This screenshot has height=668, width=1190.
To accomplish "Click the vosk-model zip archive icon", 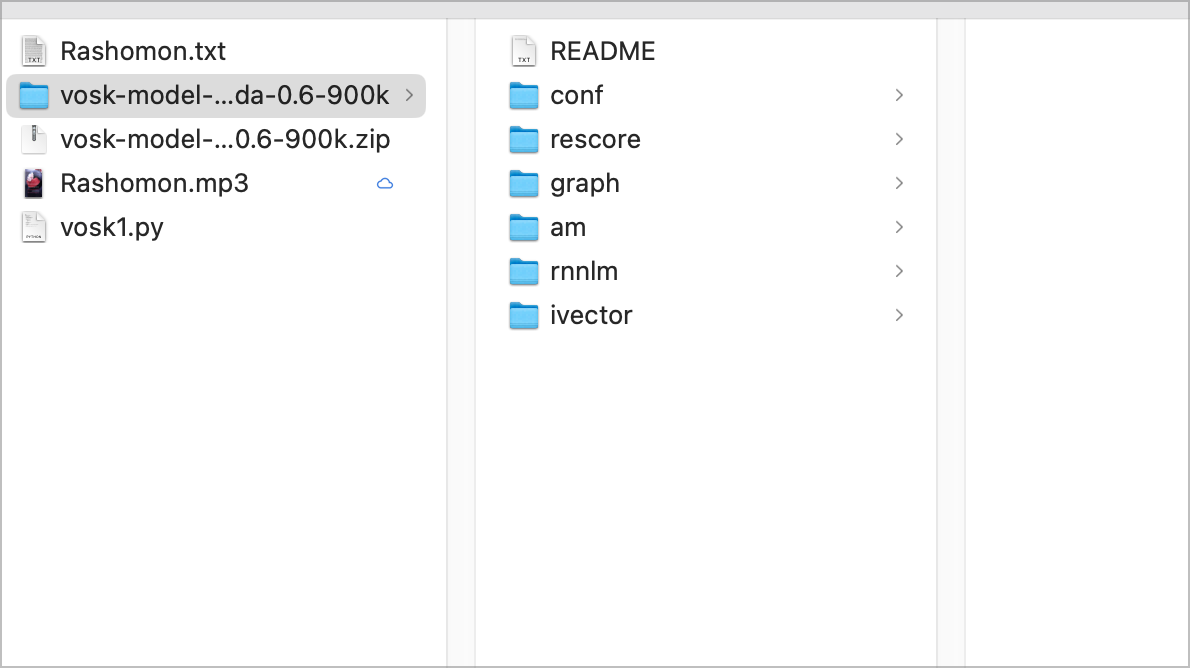I will (x=33, y=139).
